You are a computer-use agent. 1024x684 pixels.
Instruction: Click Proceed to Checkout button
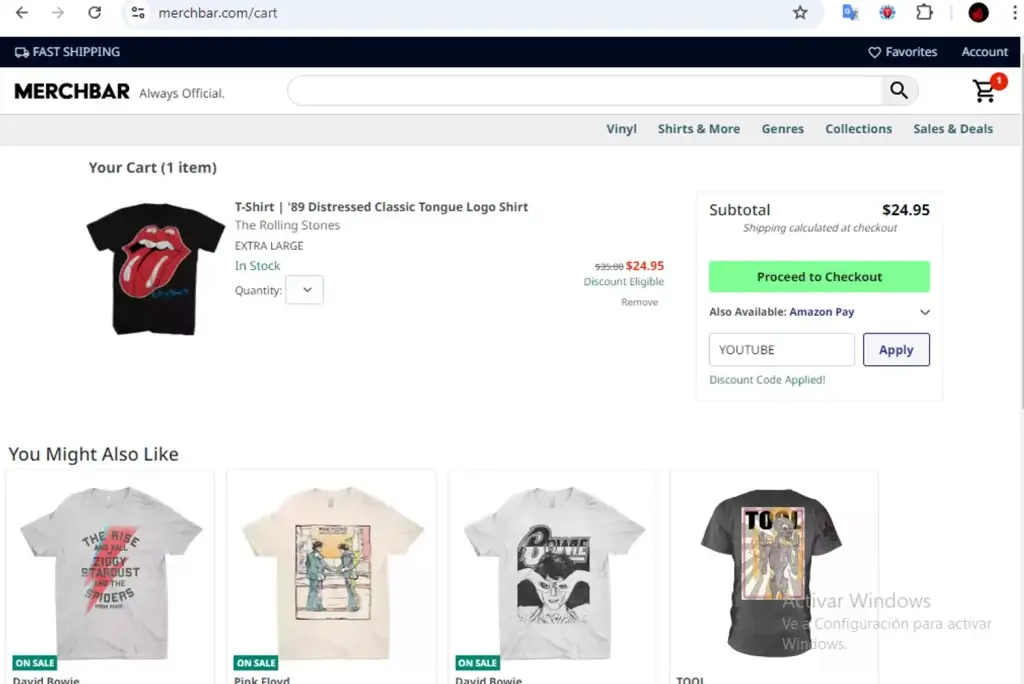point(819,277)
